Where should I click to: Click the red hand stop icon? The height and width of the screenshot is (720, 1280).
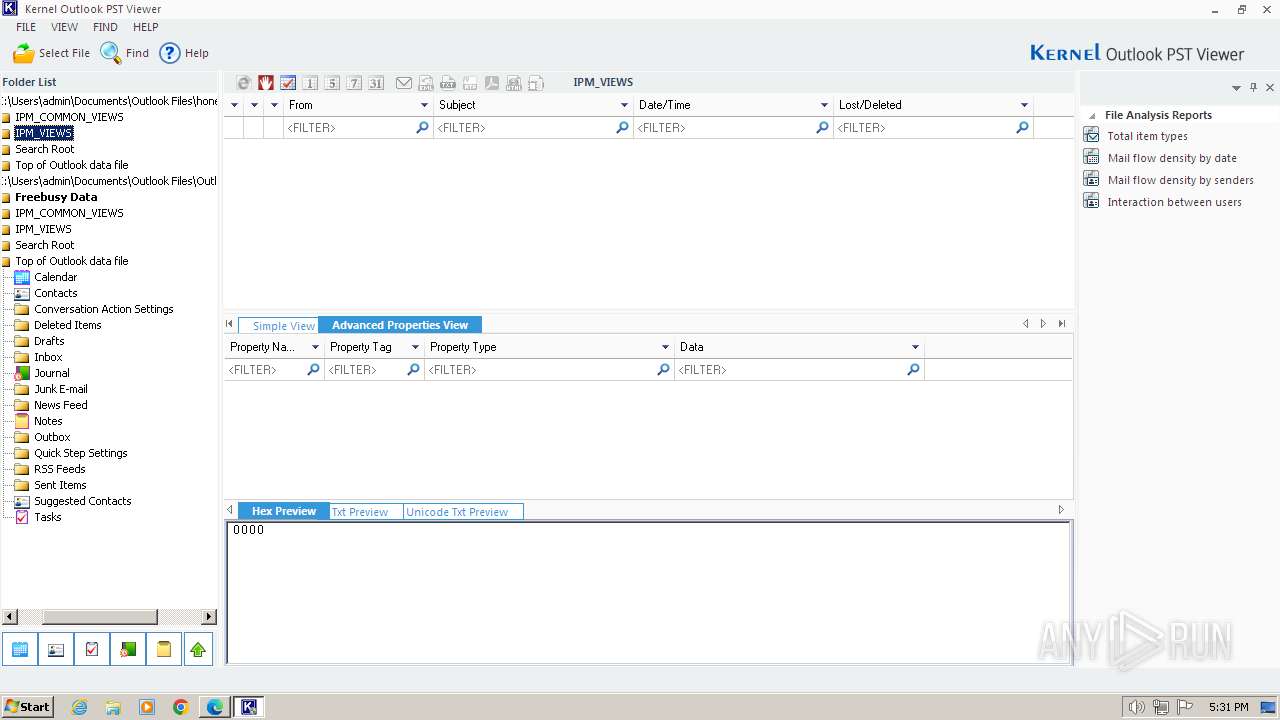266,83
